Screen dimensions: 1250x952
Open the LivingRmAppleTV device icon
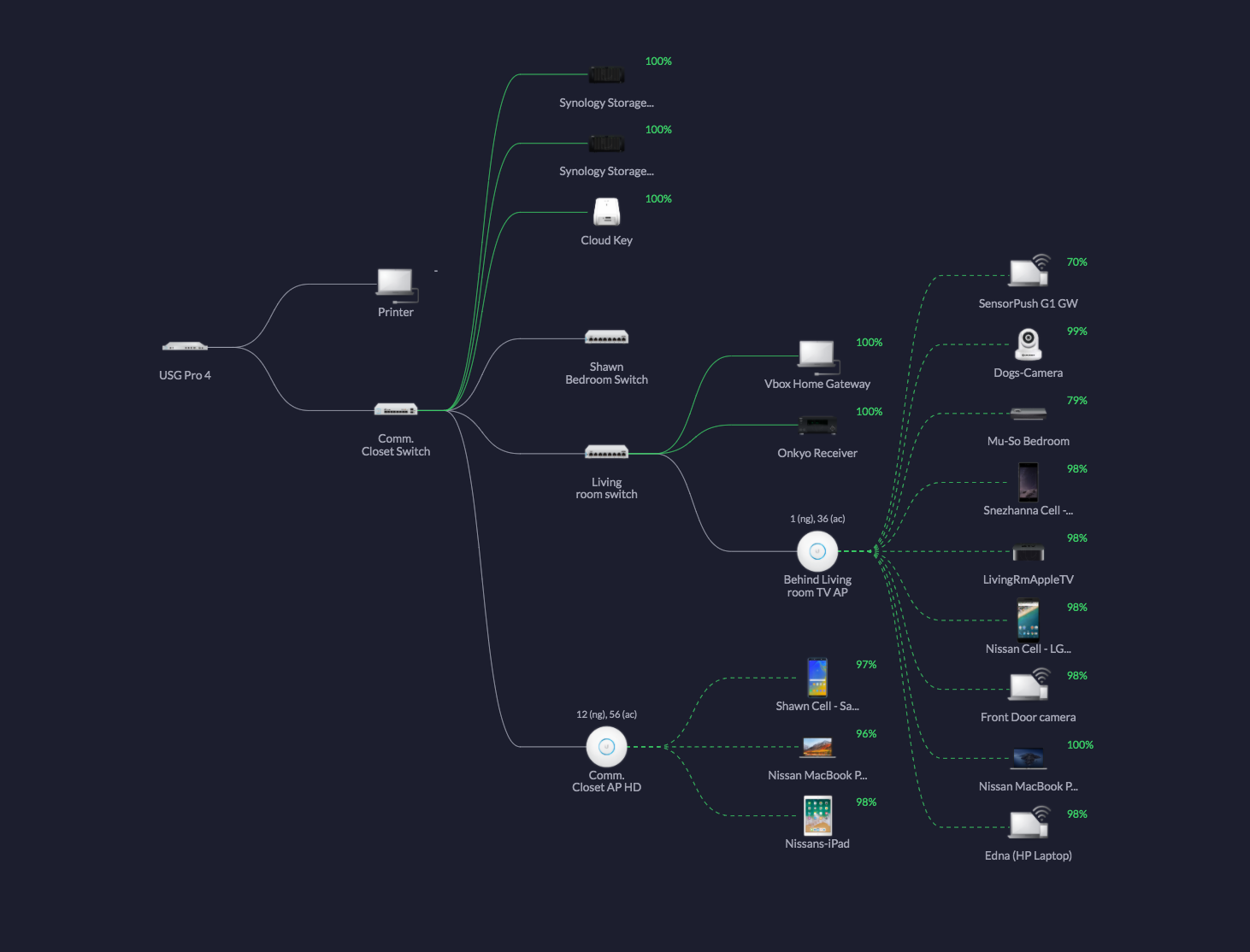tap(1028, 552)
